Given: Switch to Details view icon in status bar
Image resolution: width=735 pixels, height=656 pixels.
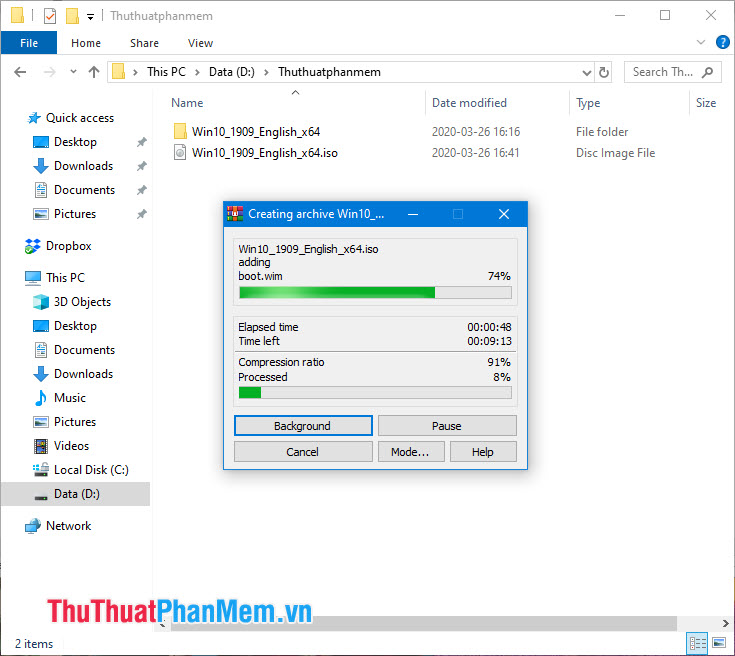Looking at the screenshot, I should pyautogui.click(x=698, y=643).
